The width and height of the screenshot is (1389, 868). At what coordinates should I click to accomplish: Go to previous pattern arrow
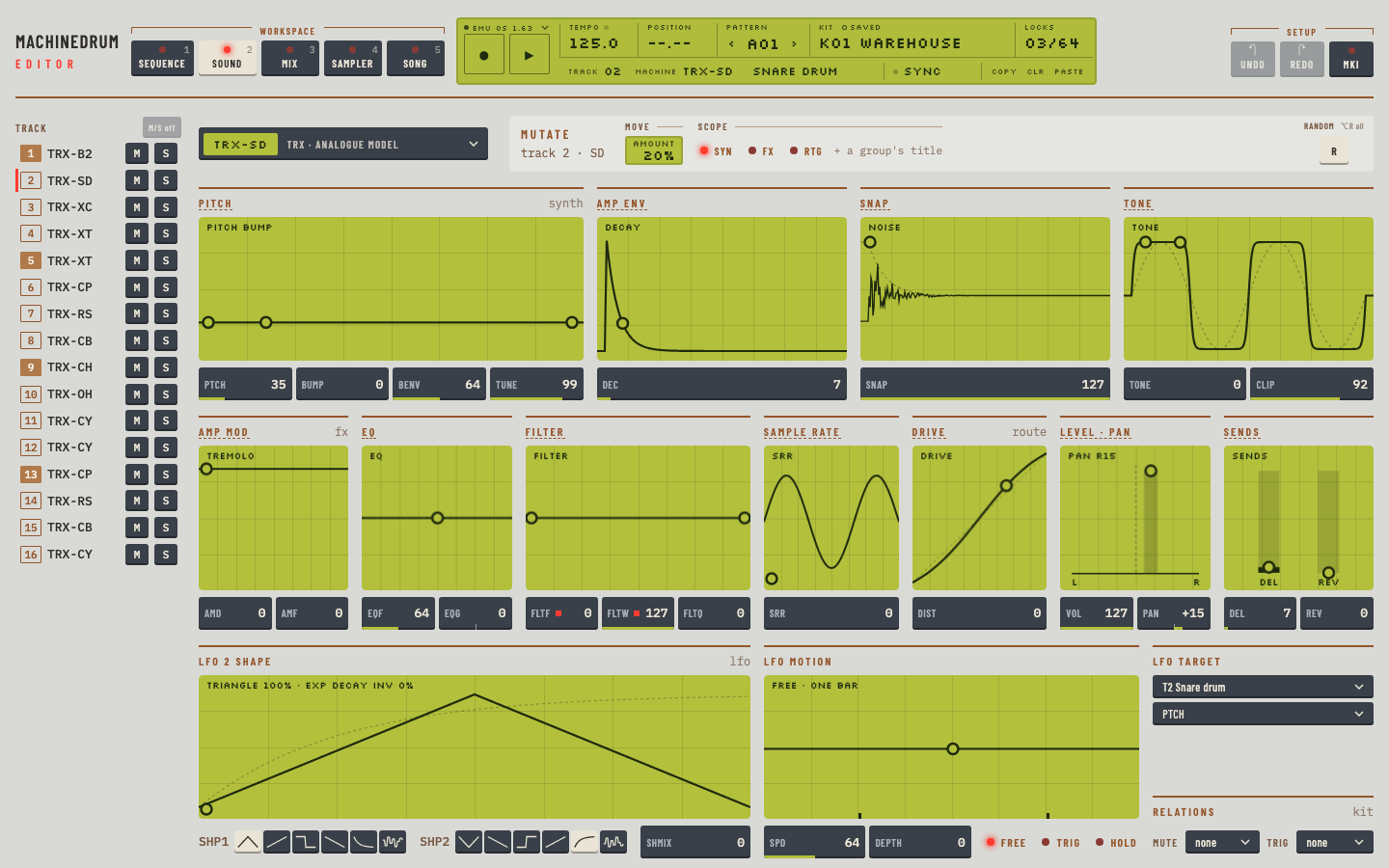[731, 44]
